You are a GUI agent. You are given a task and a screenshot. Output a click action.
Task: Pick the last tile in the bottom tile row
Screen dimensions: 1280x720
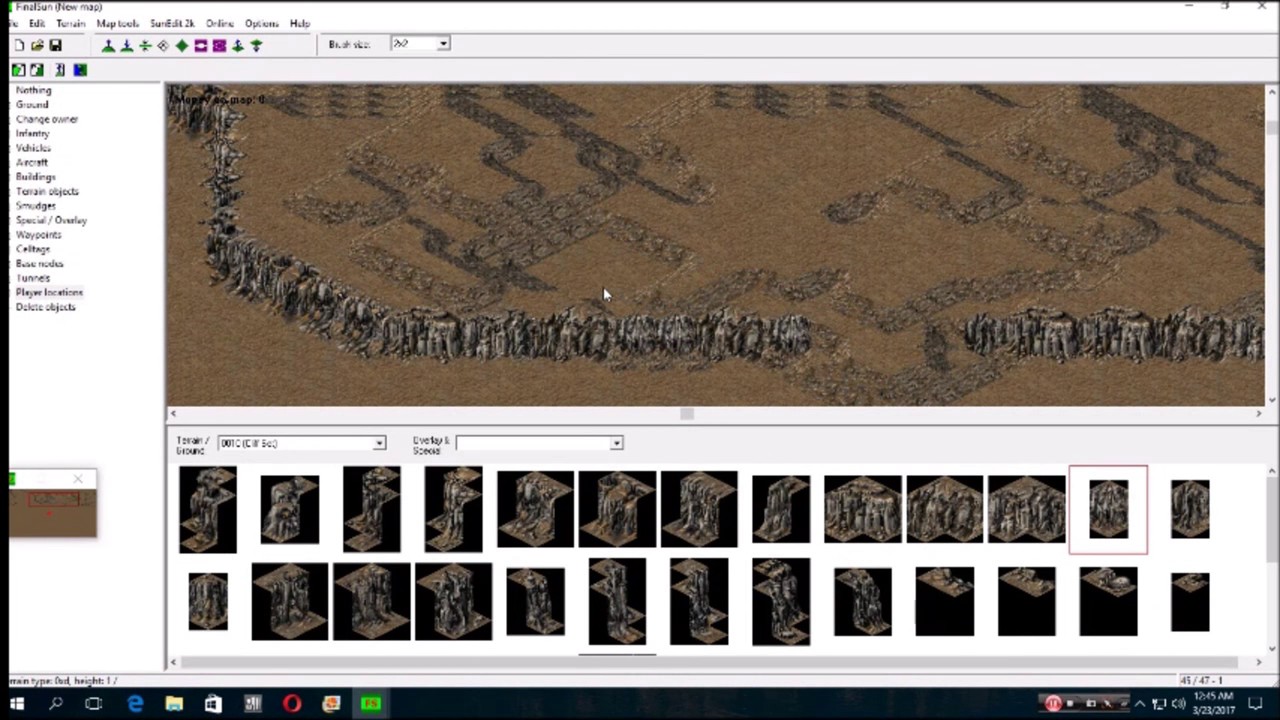pos(1190,601)
